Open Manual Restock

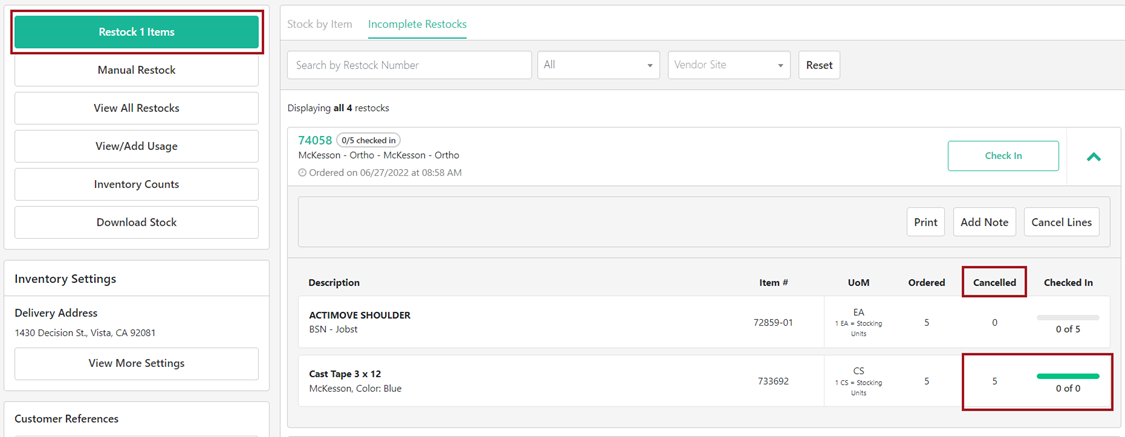(x=136, y=70)
